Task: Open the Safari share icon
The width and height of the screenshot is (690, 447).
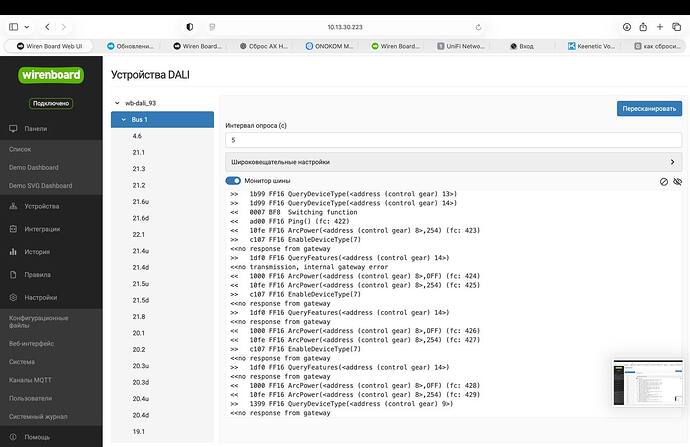Action: pyautogui.click(x=643, y=27)
